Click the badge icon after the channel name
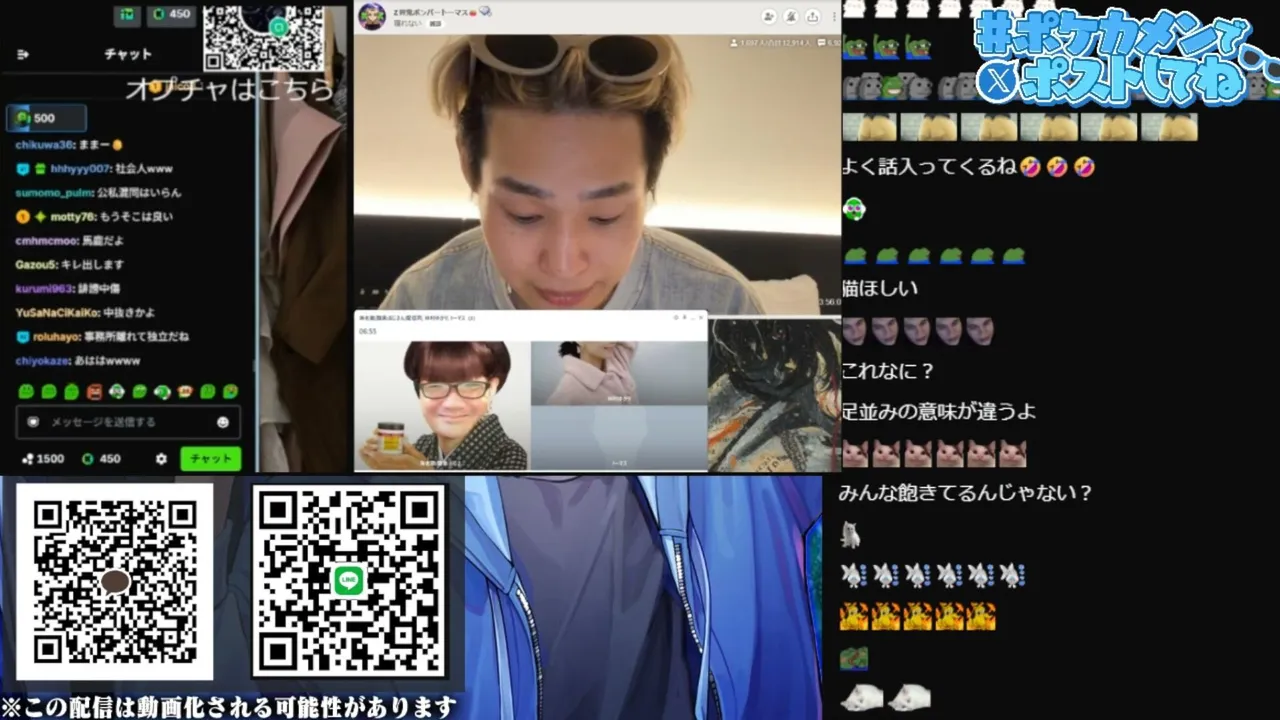 (x=485, y=10)
